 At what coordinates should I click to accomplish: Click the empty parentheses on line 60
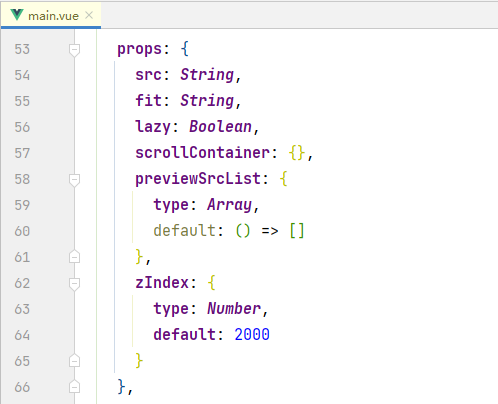coord(243,231)
